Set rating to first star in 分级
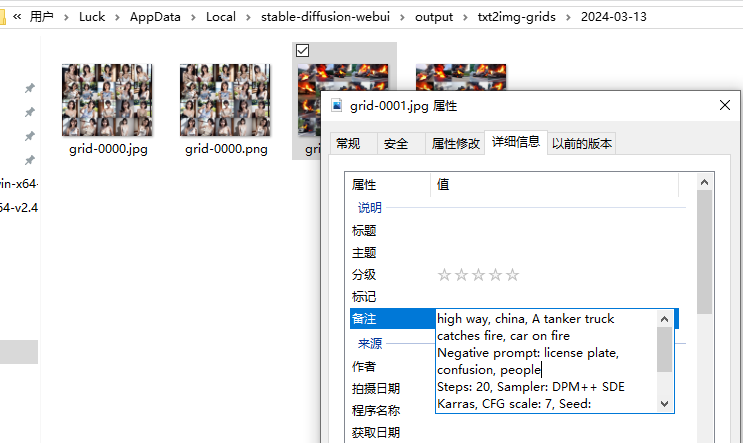 (445, 275)
